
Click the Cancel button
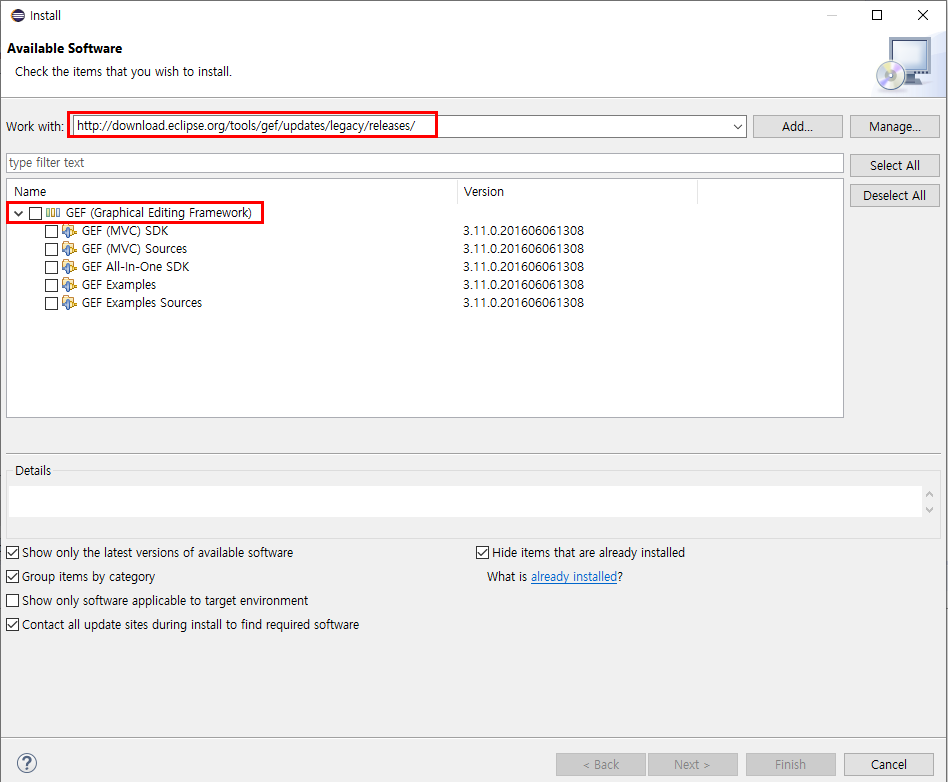pyautogui.click(x=889, y=764)
